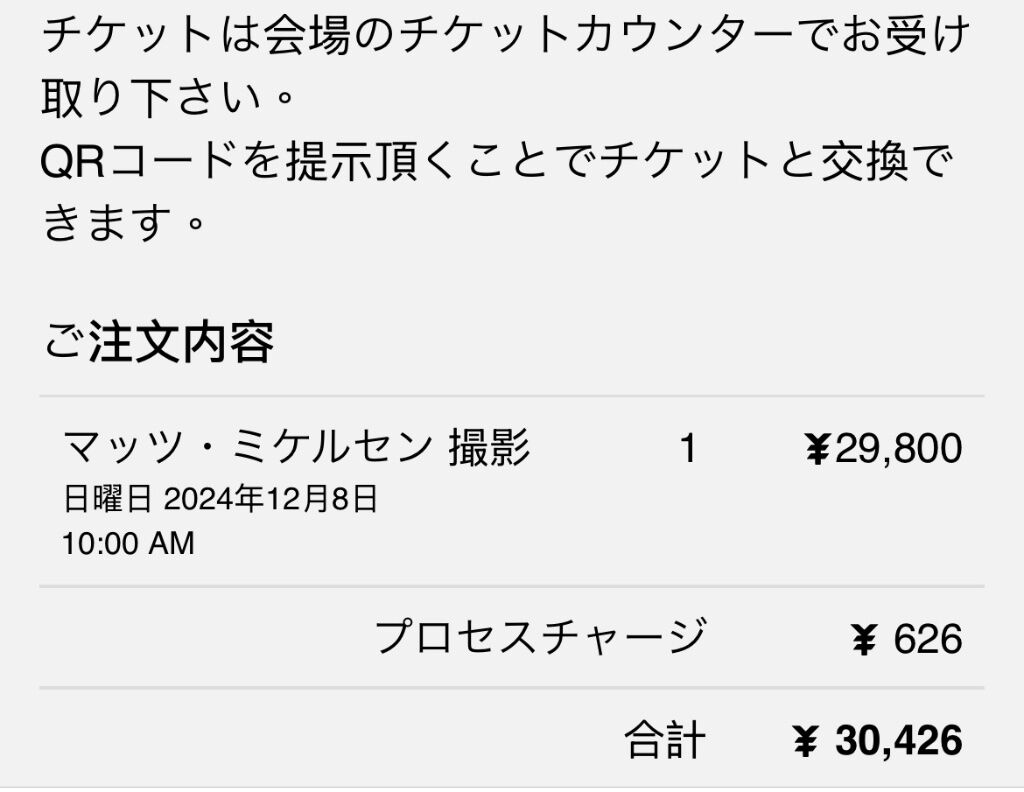Click the 取り下さい。 text line
Image resolution: width=1024 pixels, height=792 pixels.
click(168, 98)
